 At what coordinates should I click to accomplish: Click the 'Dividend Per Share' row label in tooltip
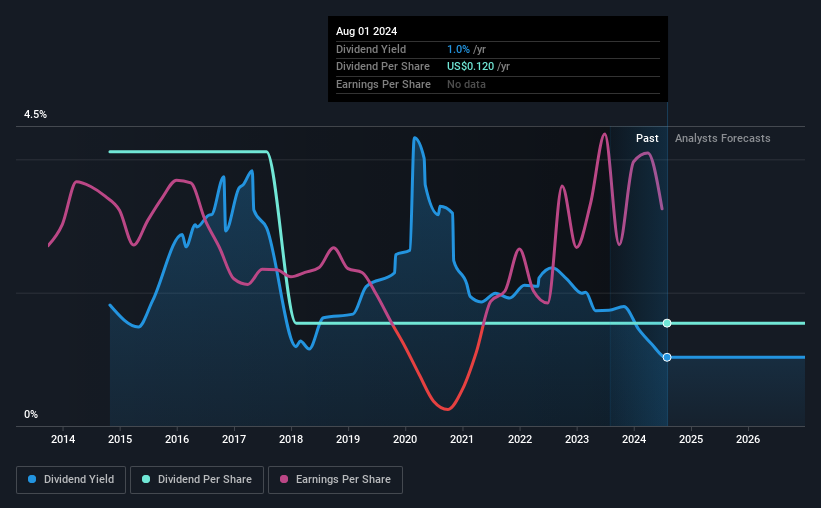pyautogui.click(x=383, y=67)
